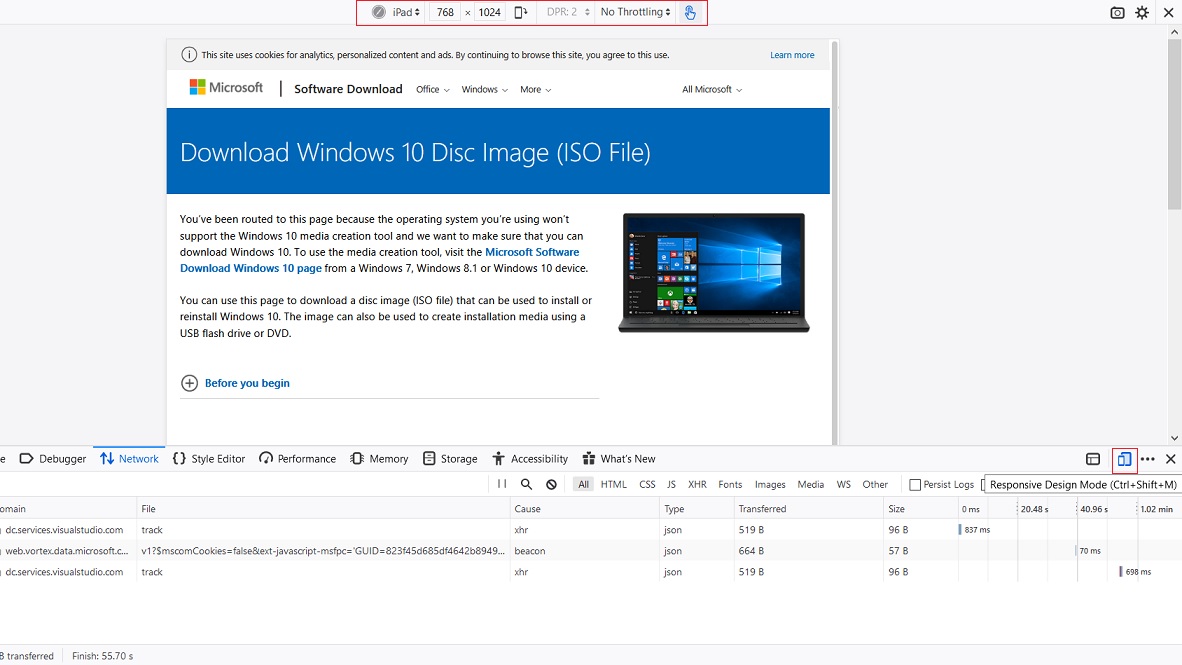Open What's New tab

tap(619, 458)
